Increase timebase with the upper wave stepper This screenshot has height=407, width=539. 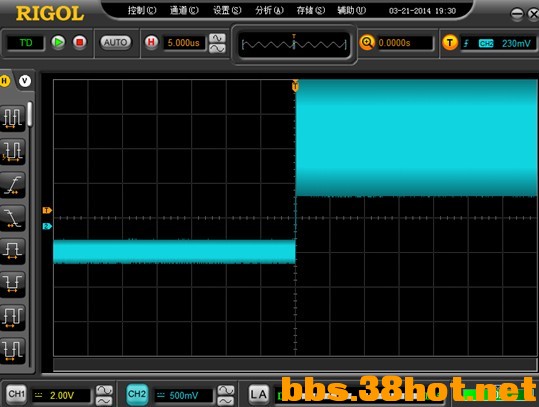click(217, 38)
